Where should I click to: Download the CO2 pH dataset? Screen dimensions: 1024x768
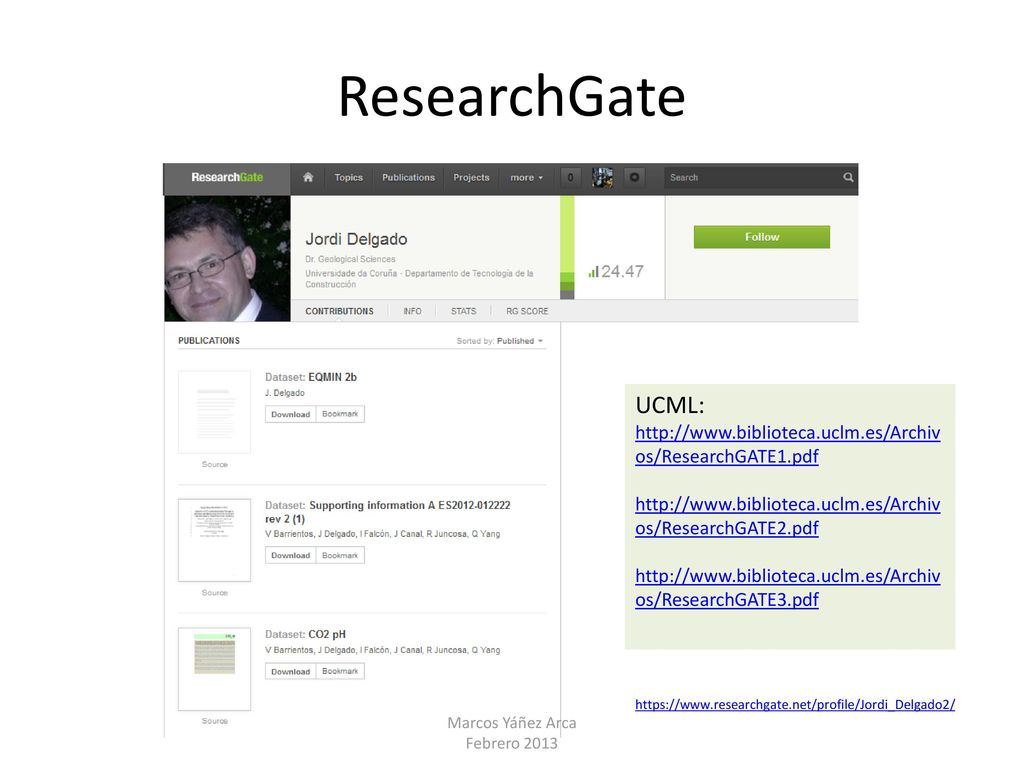click(291, 671)
